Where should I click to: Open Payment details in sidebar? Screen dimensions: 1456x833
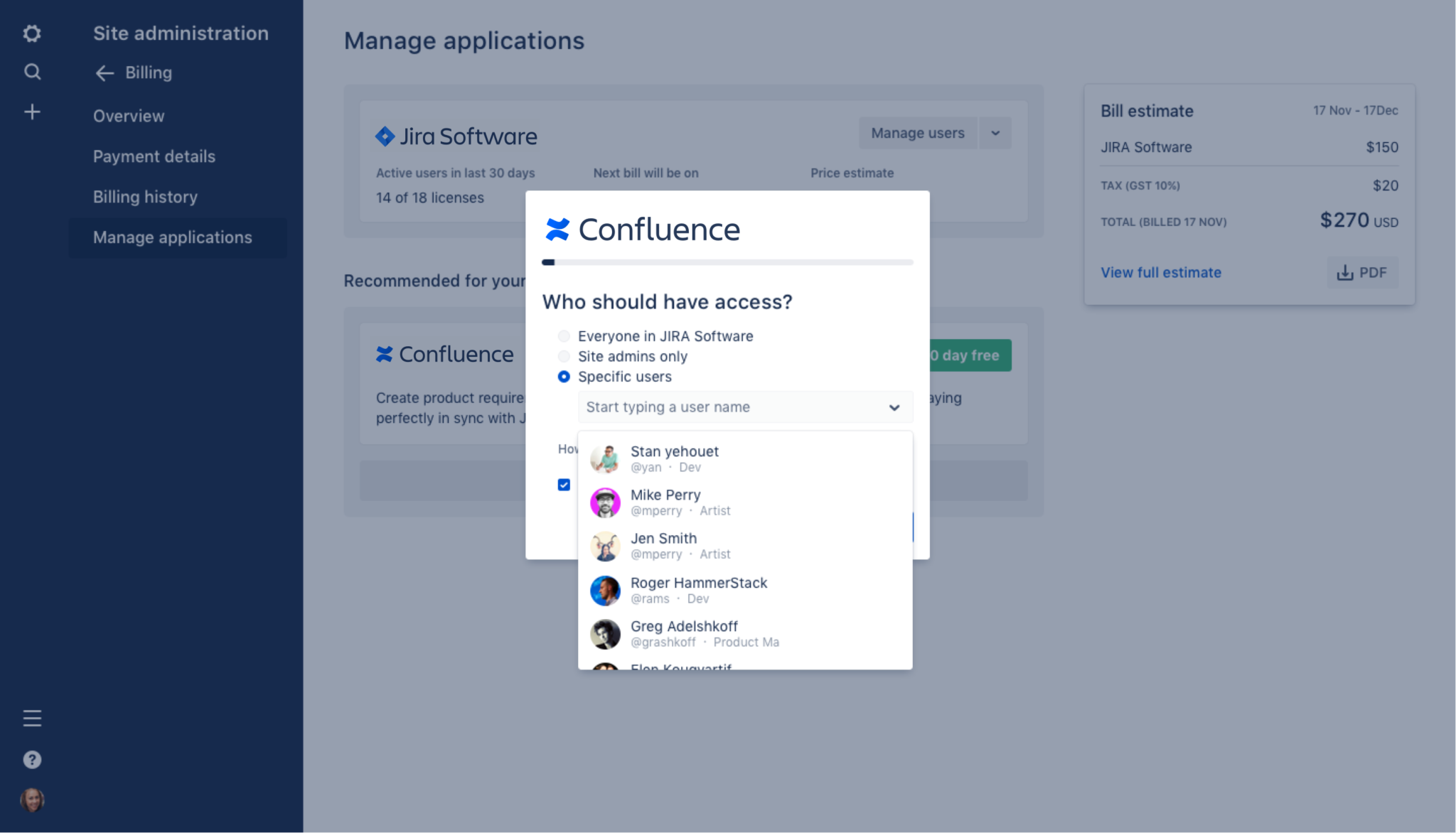(154, 156)
